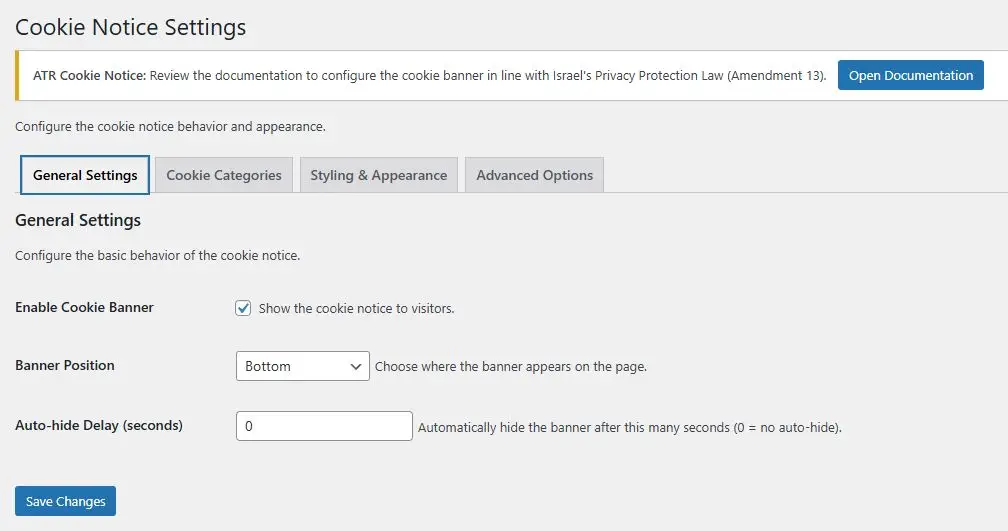Click the Banner Position row label
Viewport: 1008px width, 531px height.
[x=65, y=365]
